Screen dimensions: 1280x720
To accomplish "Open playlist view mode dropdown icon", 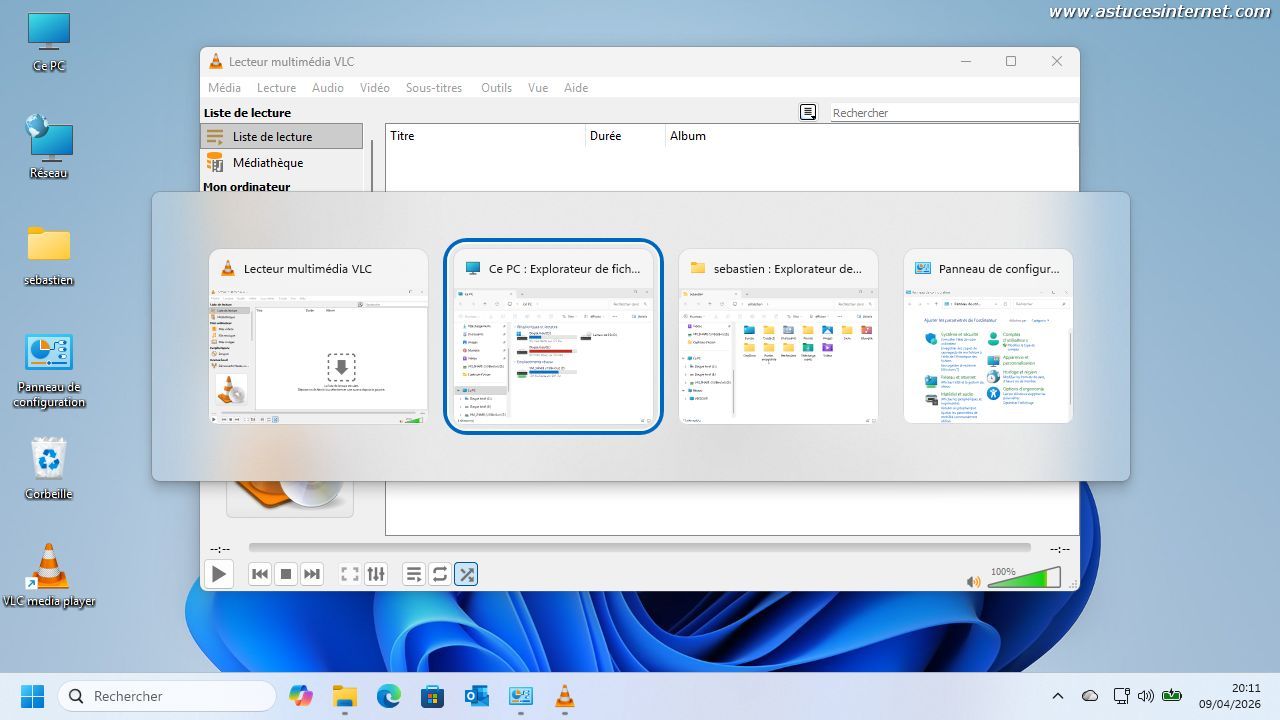I will pos(808,113).
